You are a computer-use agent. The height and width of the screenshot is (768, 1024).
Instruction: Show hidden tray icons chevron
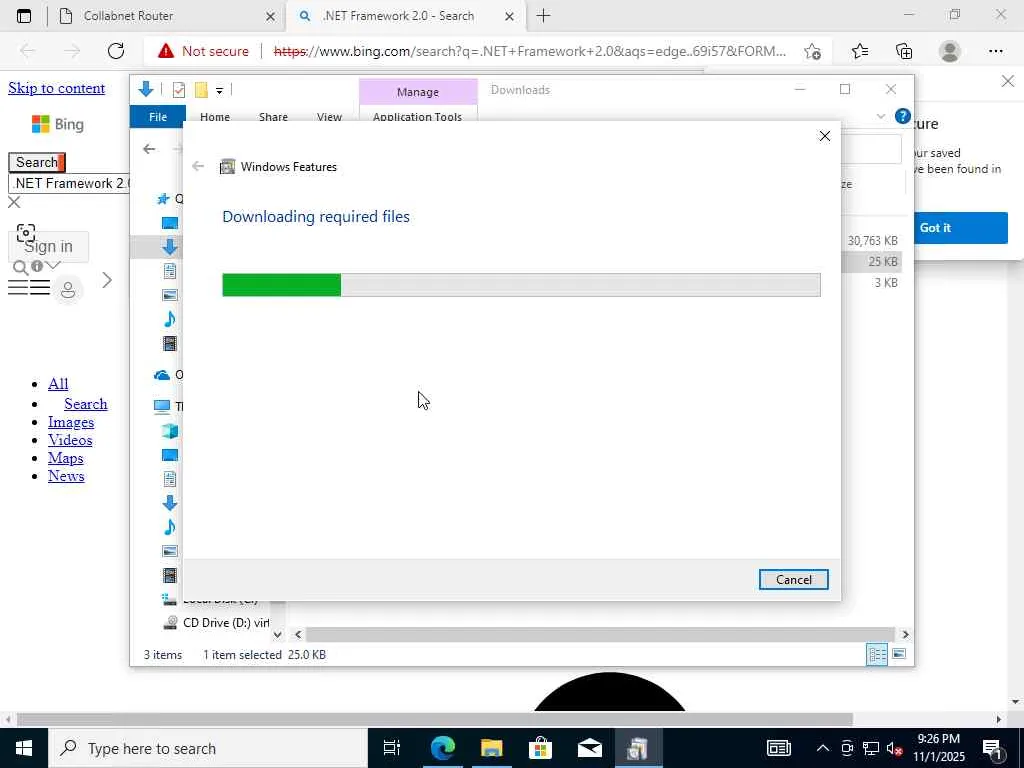pyautogui.click(x=823, y=748)
